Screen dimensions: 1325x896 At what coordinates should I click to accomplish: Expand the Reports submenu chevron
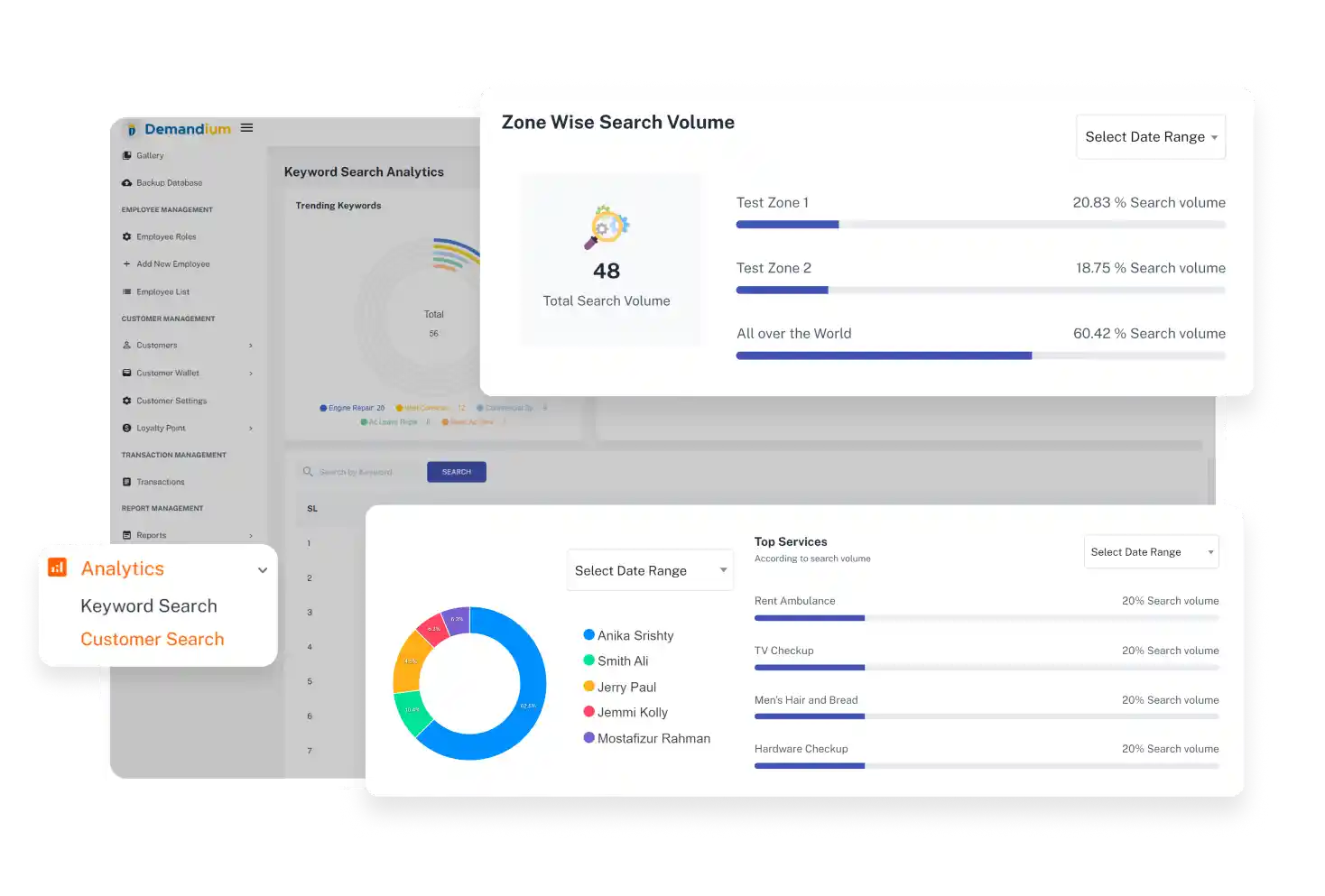[x=251, y=536]
